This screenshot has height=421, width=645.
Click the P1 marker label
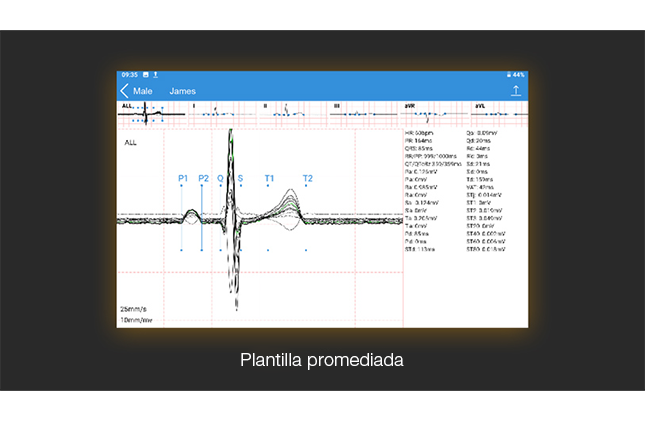[183, 178]
